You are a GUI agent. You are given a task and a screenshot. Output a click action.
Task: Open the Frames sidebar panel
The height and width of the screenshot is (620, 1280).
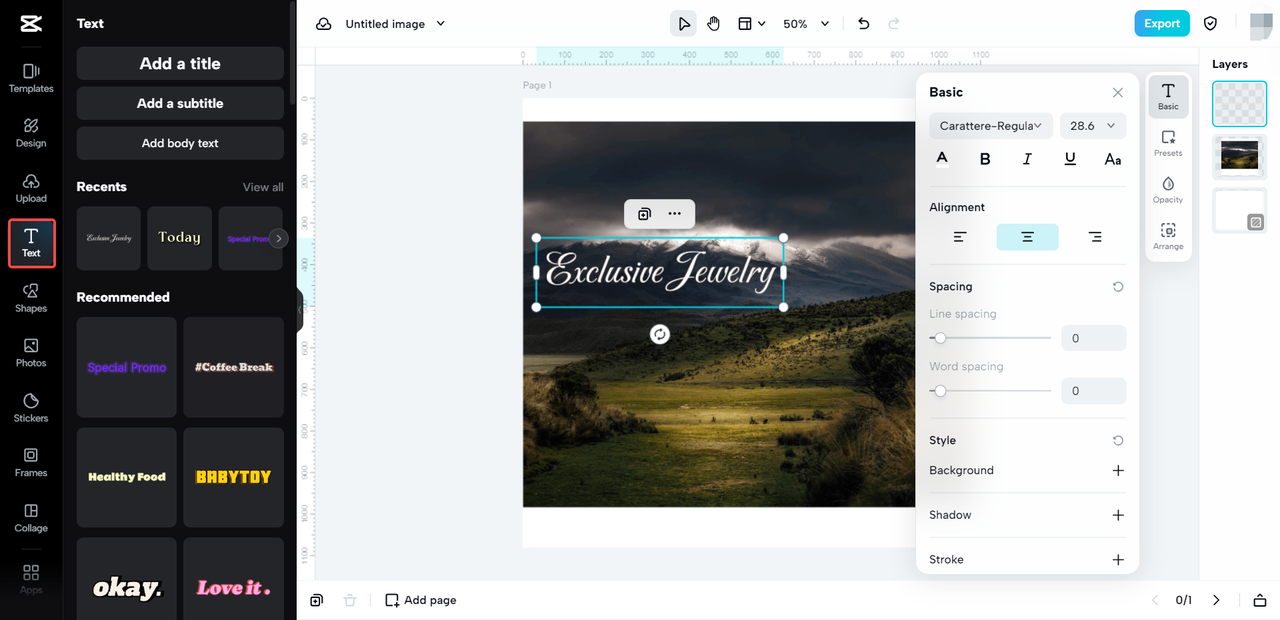(31, 463)
